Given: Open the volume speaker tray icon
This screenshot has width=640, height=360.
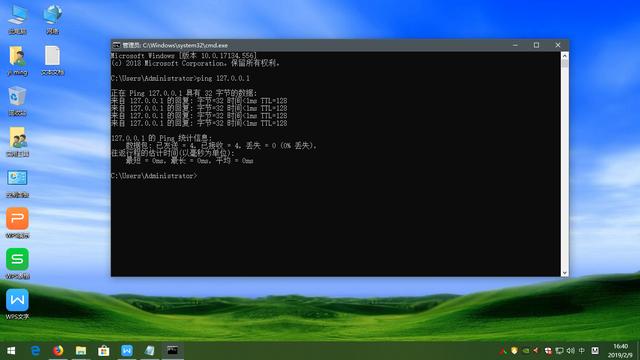Looking at the screenshot, I should tap(571, 351).
